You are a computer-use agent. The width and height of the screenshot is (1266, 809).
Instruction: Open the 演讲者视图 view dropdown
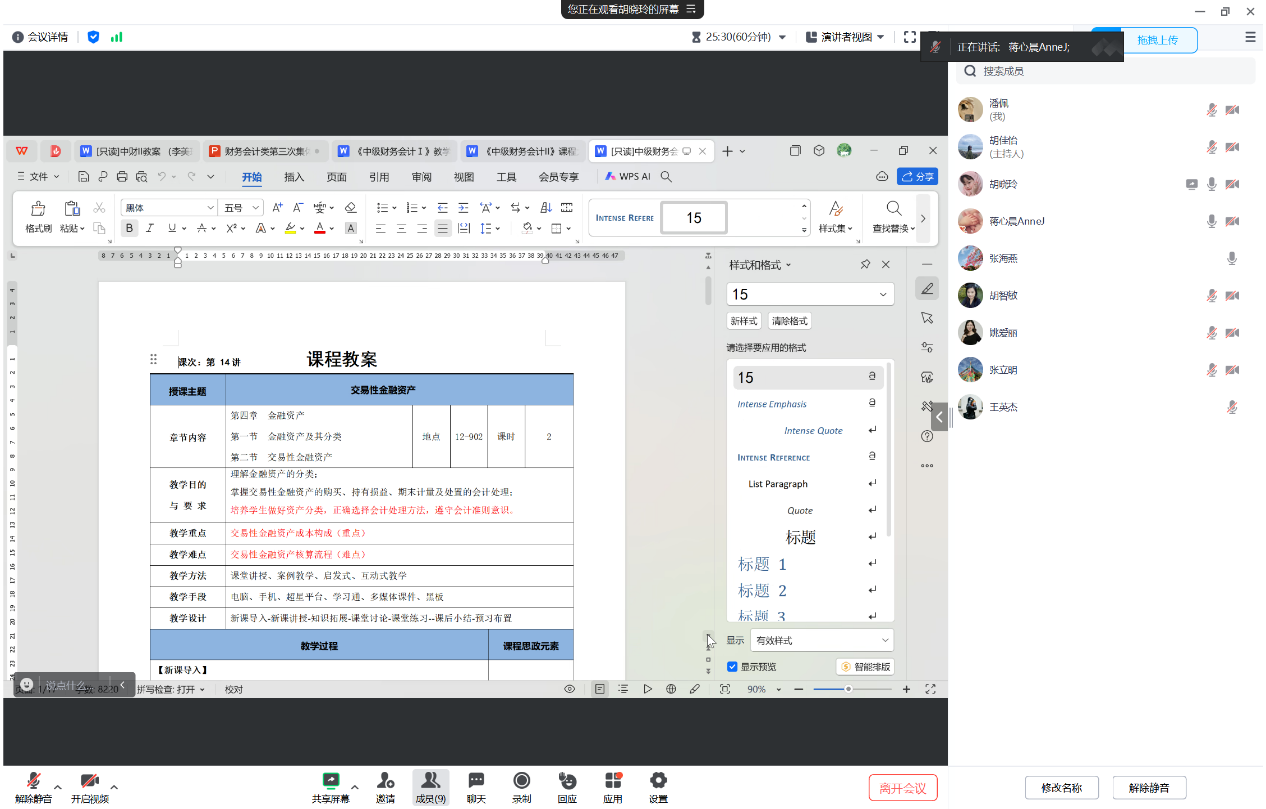click(x=845, y=37)
